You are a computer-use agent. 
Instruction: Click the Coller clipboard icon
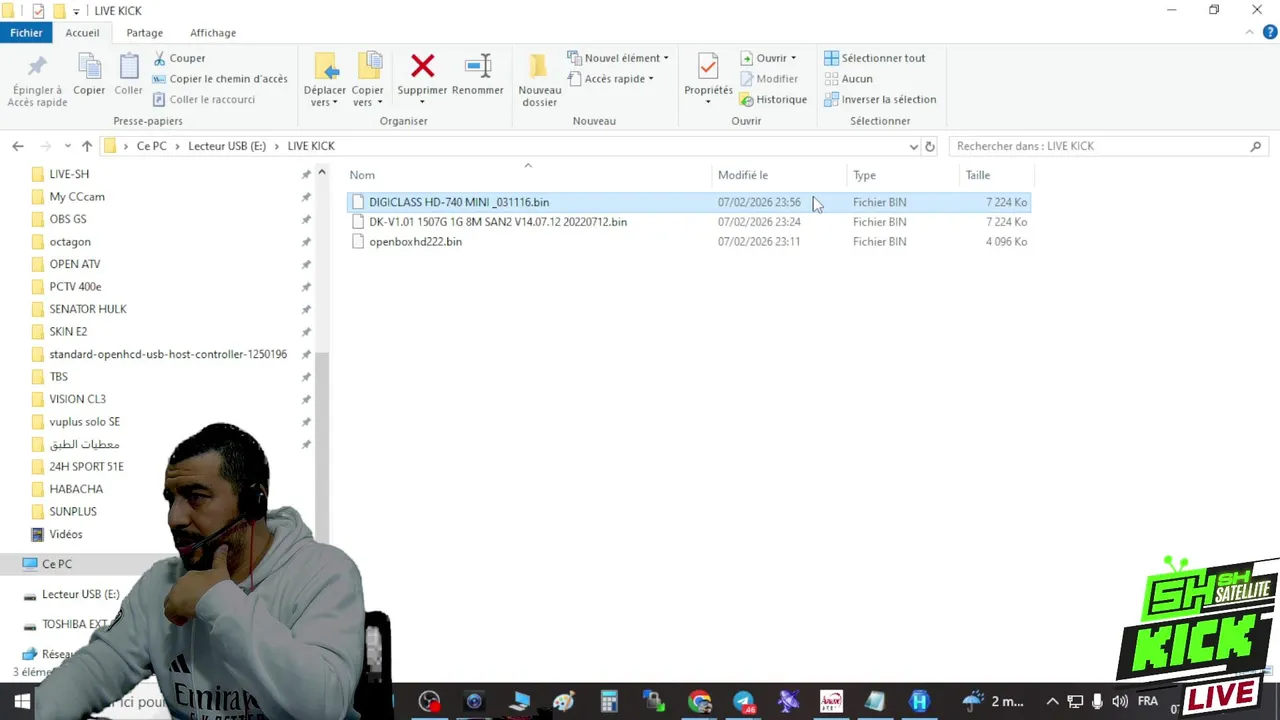pyautogui.click(x=129, y=67)
